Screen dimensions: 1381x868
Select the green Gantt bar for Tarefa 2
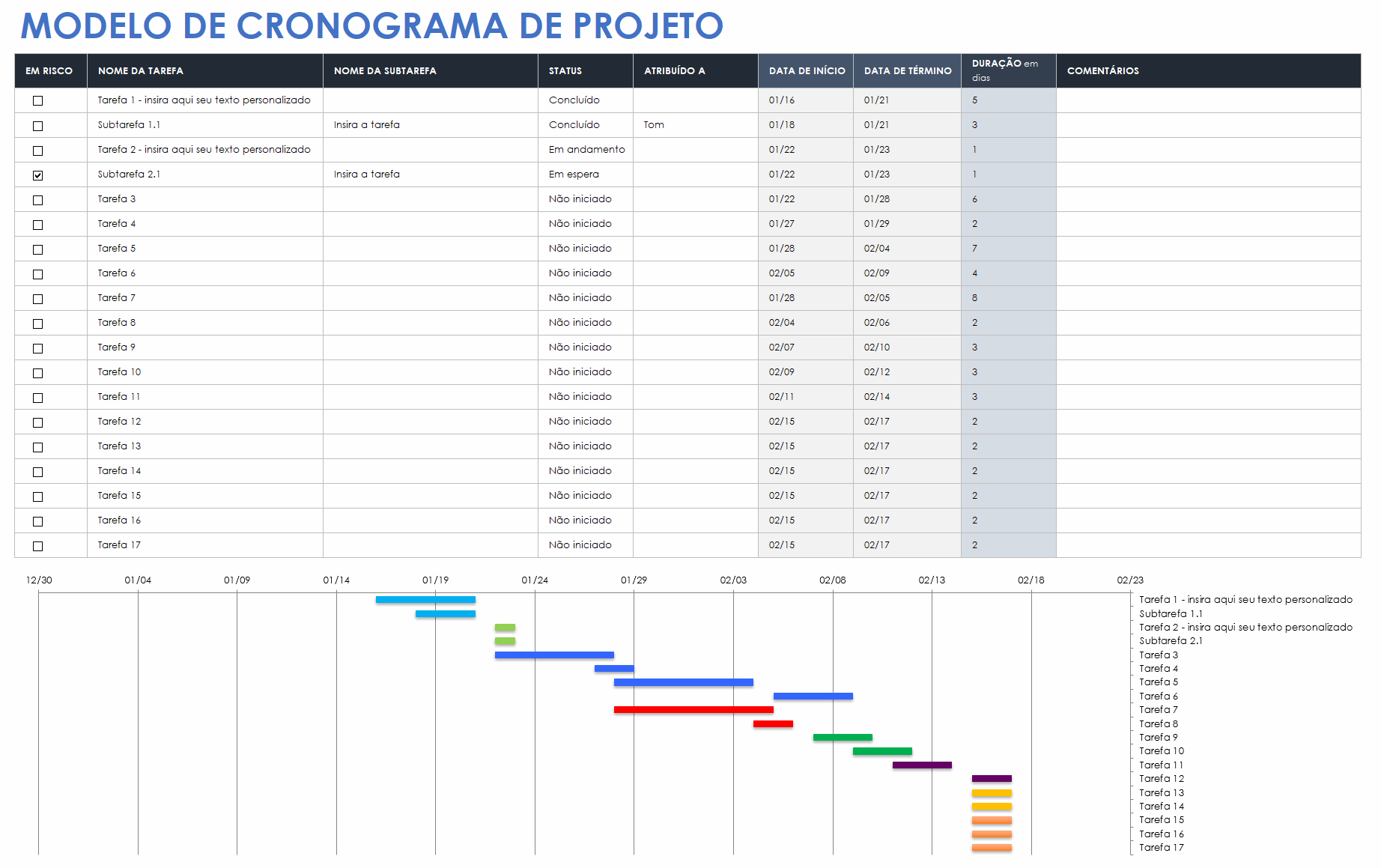505,628
